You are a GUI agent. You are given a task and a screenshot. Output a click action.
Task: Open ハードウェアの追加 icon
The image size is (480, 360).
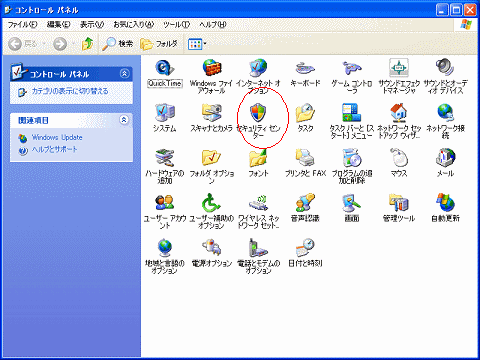[165, 158]
